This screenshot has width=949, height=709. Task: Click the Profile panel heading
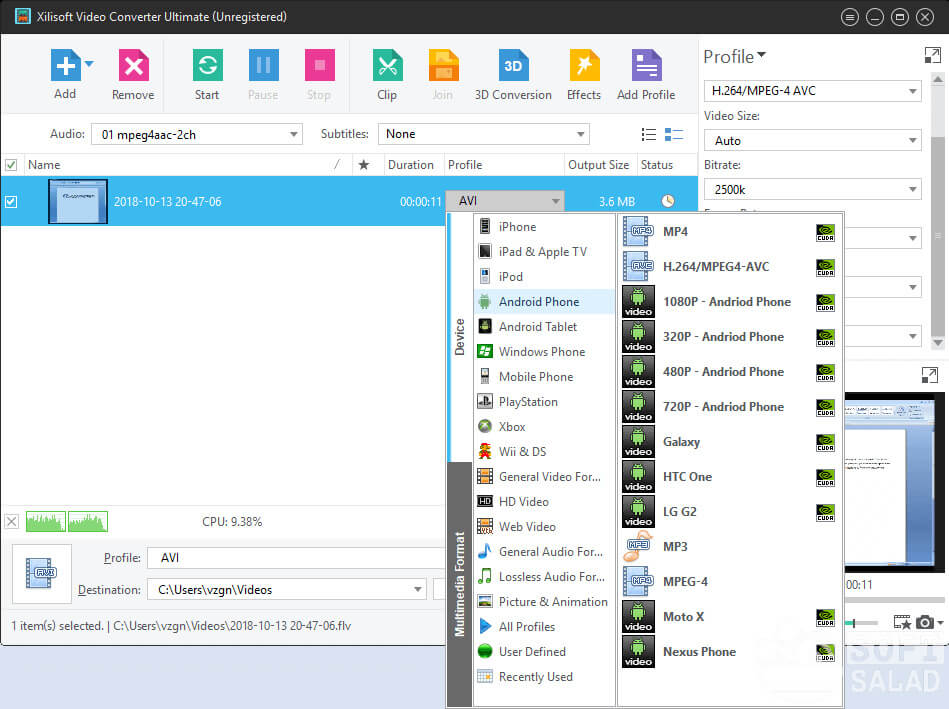click(x=734, y=57)
